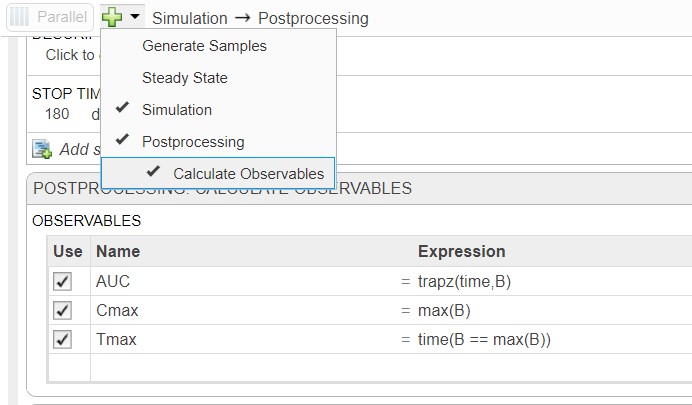This screenshot has height=405, width=692.
Task: Click the Parallel button icon
Action: point(19,17)
